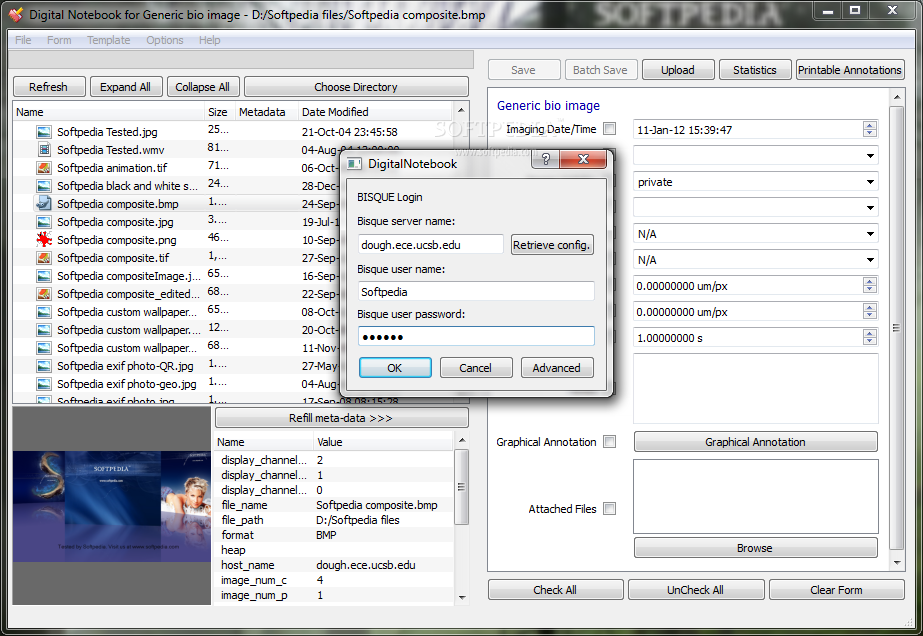
Task: Click Check All button
Action: click(555, 589)
